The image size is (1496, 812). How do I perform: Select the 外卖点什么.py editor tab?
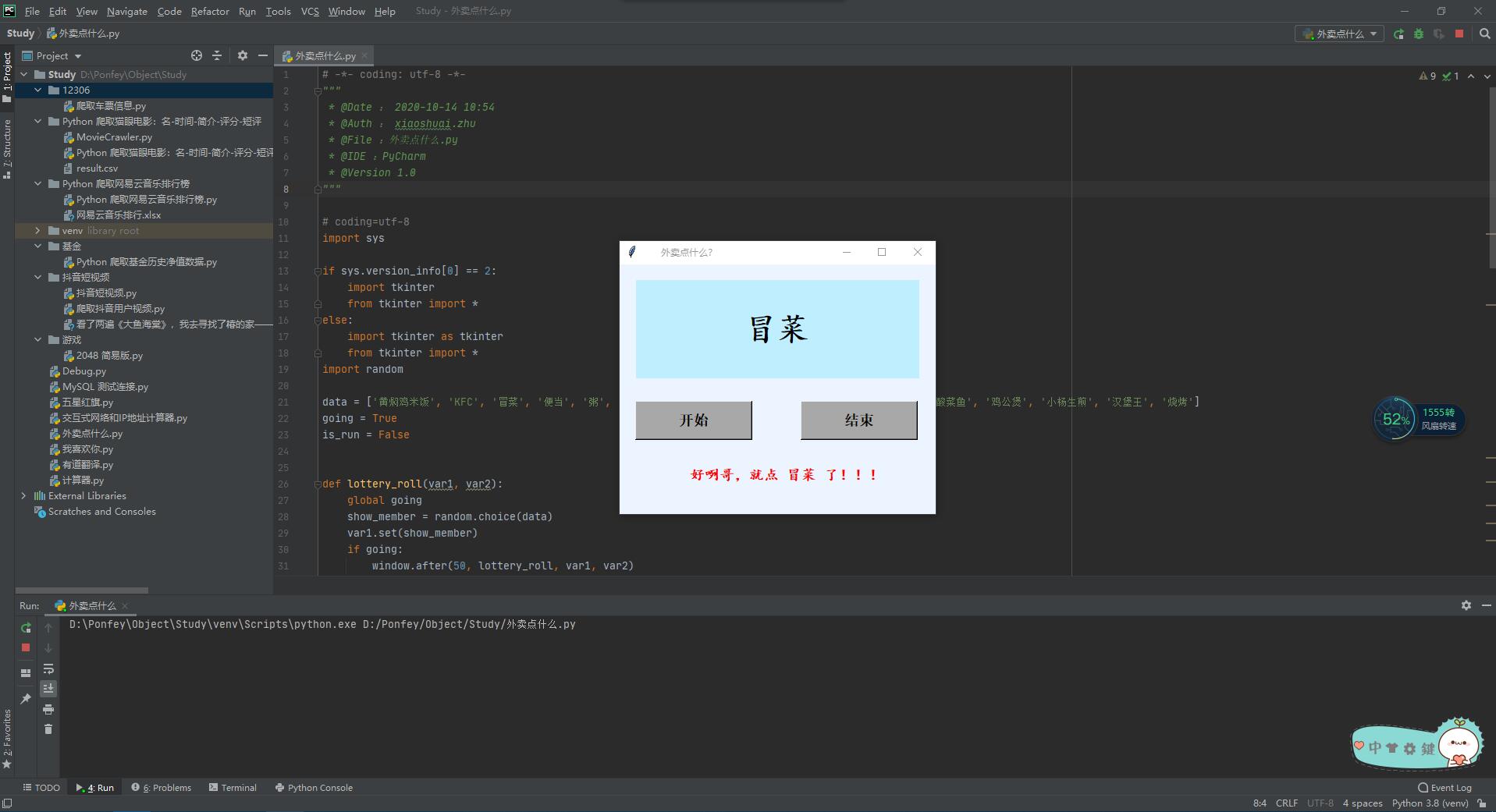click(x=325, y=56)
